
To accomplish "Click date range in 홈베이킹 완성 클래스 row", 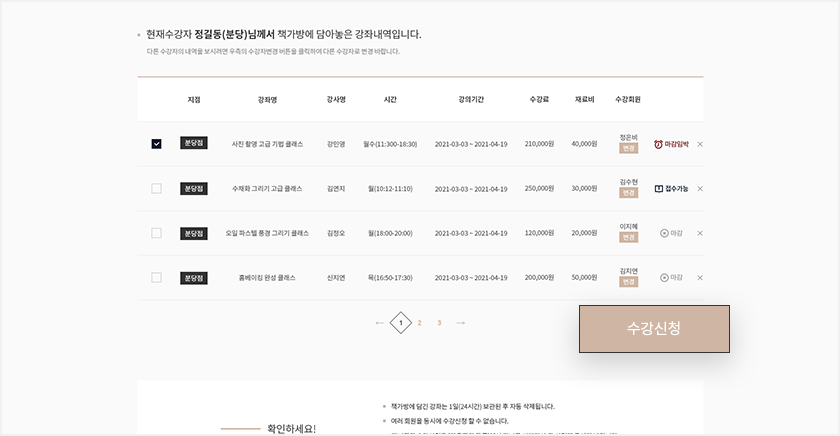I will (471, 278).
